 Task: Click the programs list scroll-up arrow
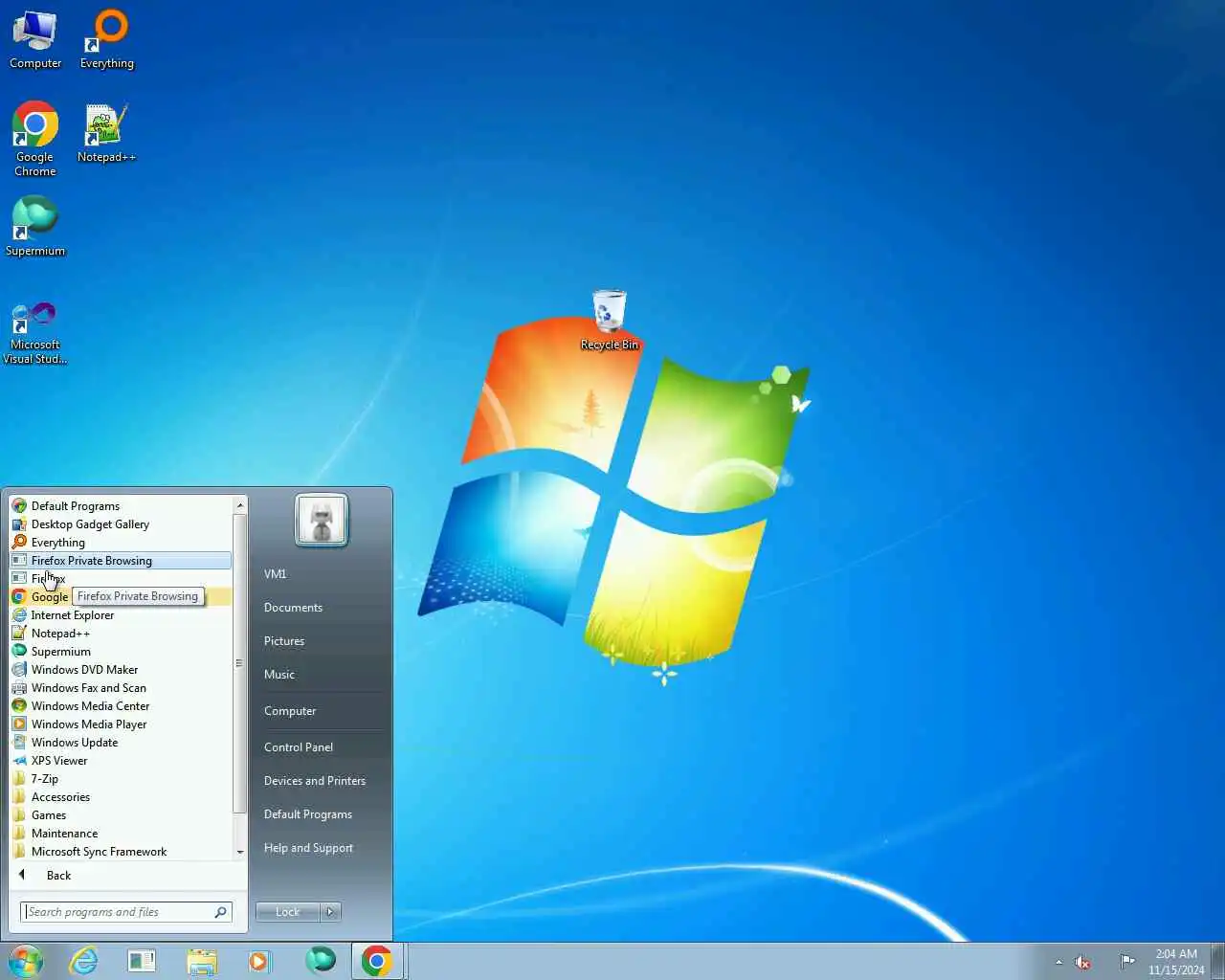[x=240, y=504]
